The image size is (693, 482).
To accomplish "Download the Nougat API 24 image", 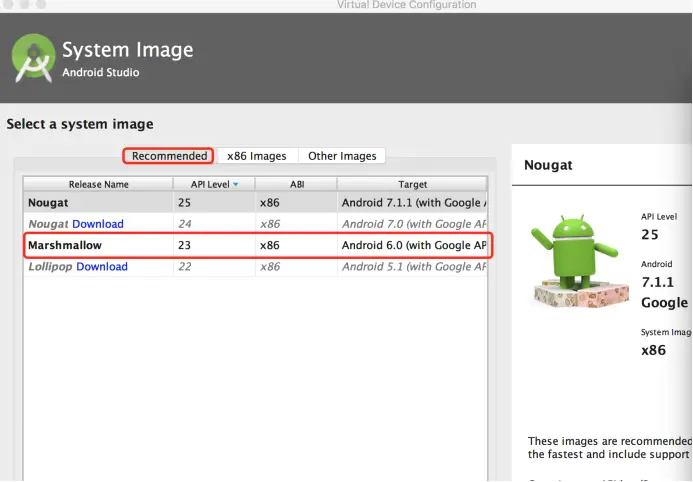I will point(98,224).
